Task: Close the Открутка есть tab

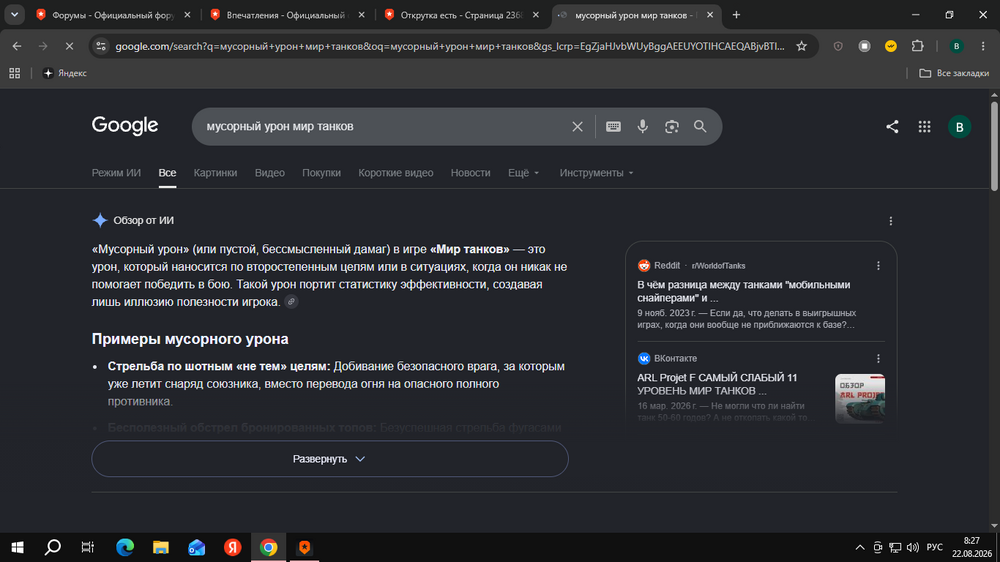Action: [535, 15]
